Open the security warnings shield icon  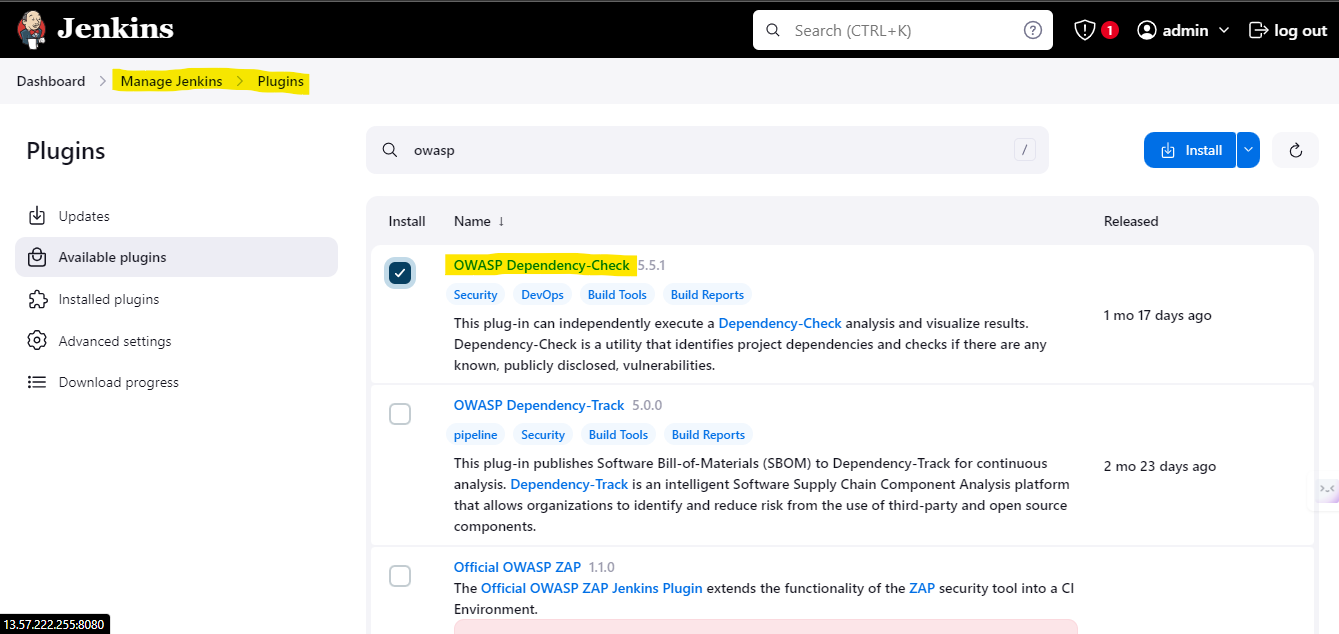coord(1085,30)
